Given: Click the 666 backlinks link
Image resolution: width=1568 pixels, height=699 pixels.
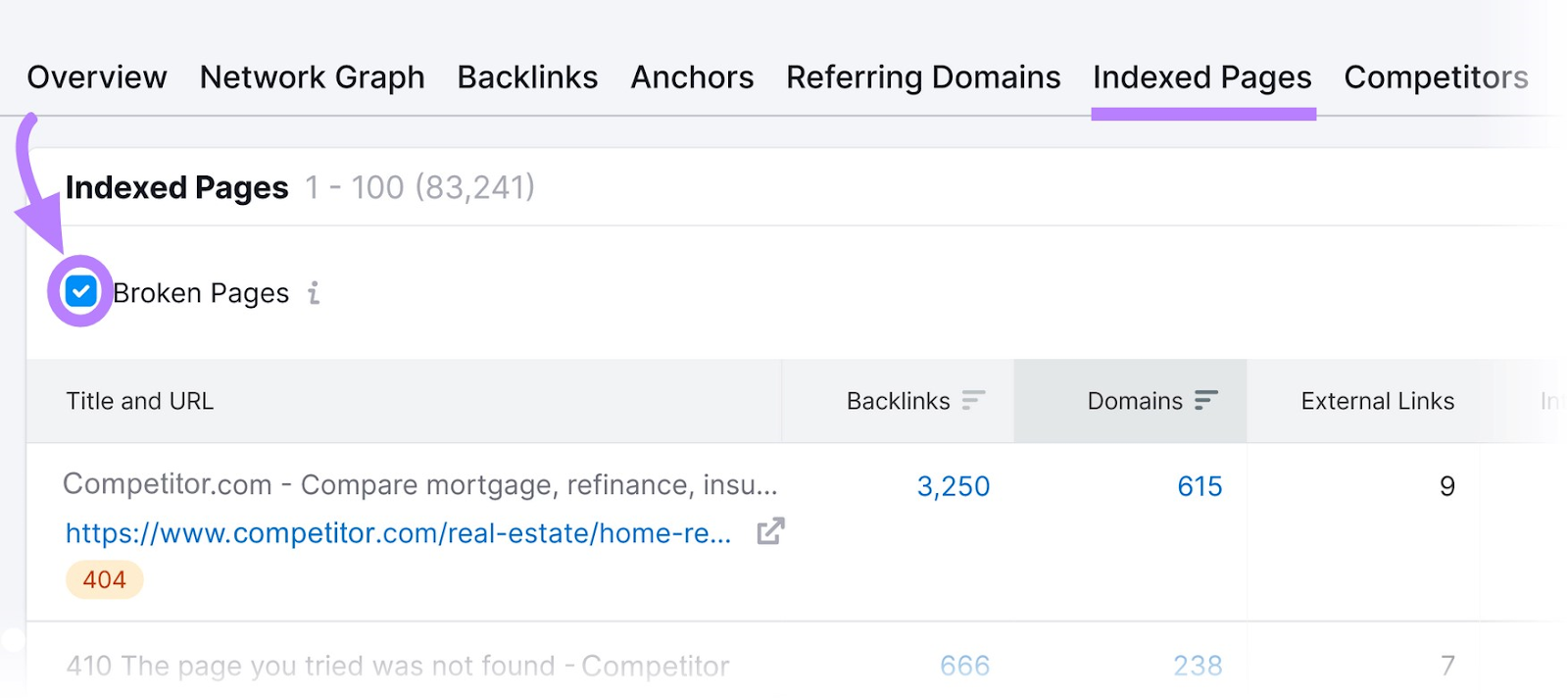Looking at the screenshot, I should coord(963,666).
